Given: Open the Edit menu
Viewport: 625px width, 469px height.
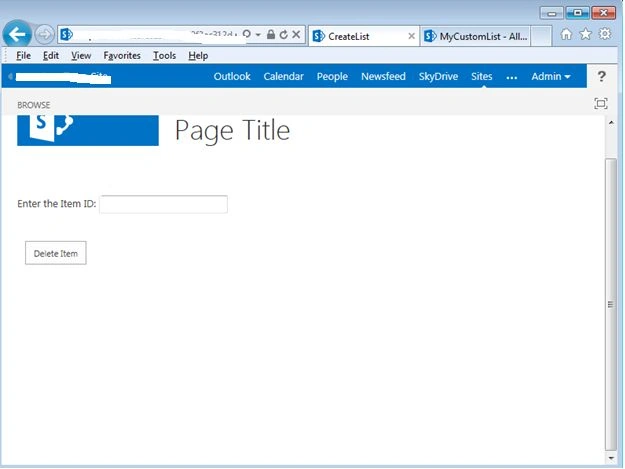Looking at the screenshot, I should point(51,55).
